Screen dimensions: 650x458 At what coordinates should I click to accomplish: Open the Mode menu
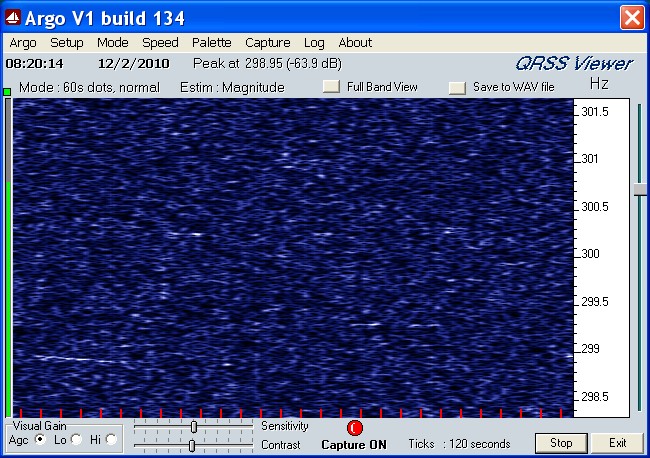113,43
